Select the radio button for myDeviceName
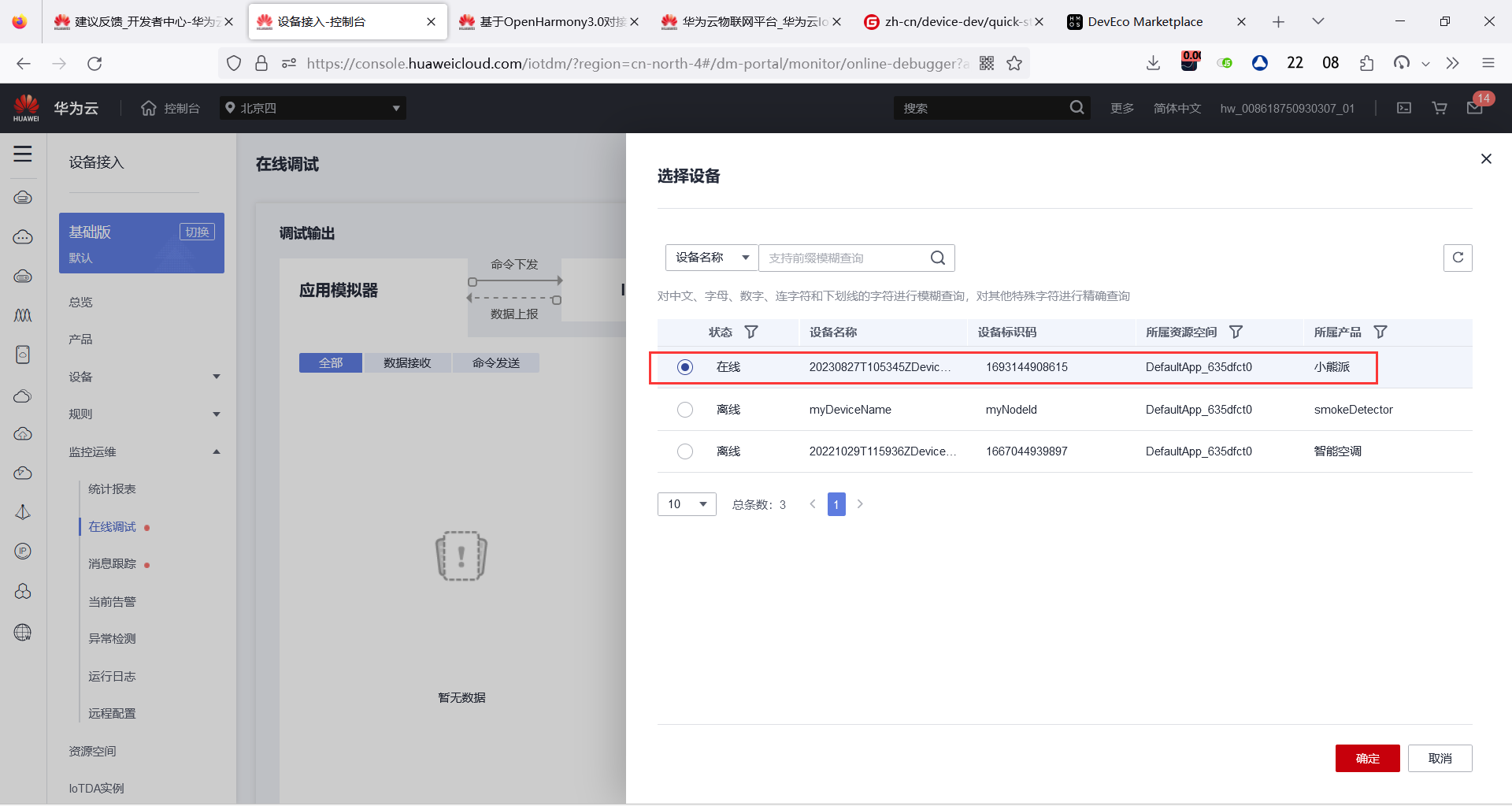This screenshot has height=806, width=1512. pos(685,409)
